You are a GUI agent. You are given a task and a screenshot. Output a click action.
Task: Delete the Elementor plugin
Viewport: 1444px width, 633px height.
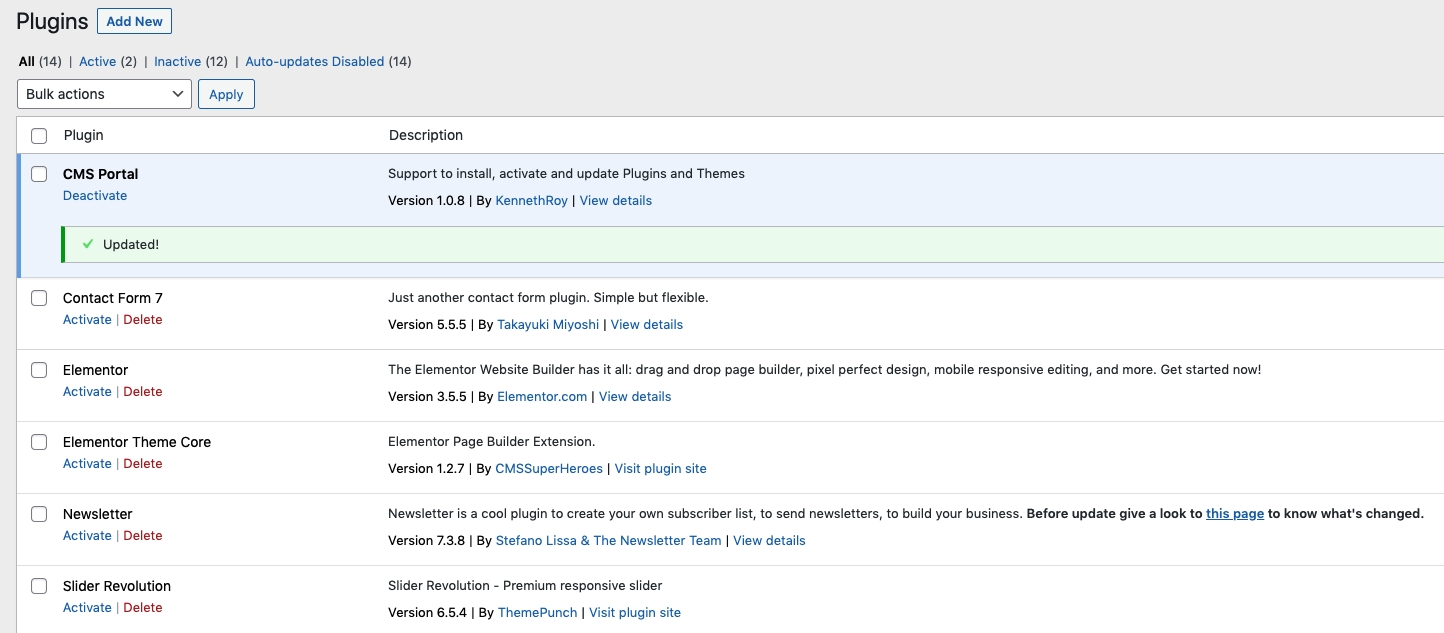pos(143,392)
